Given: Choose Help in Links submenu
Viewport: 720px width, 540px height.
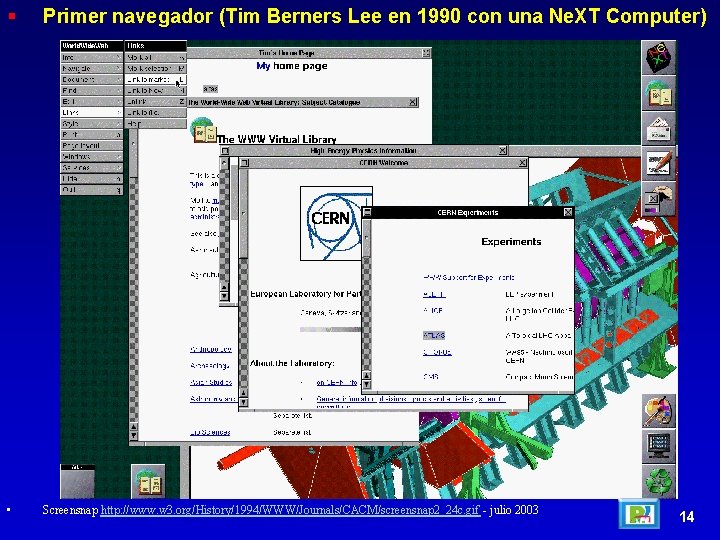Looking at the screenshot, I should [156, 124].
